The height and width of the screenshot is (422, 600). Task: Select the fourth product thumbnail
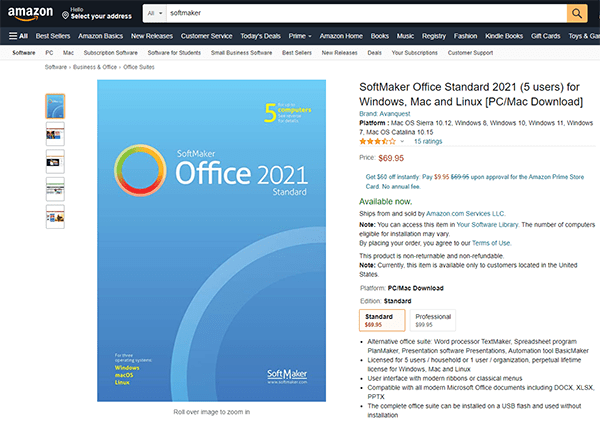tap(55, 189)
